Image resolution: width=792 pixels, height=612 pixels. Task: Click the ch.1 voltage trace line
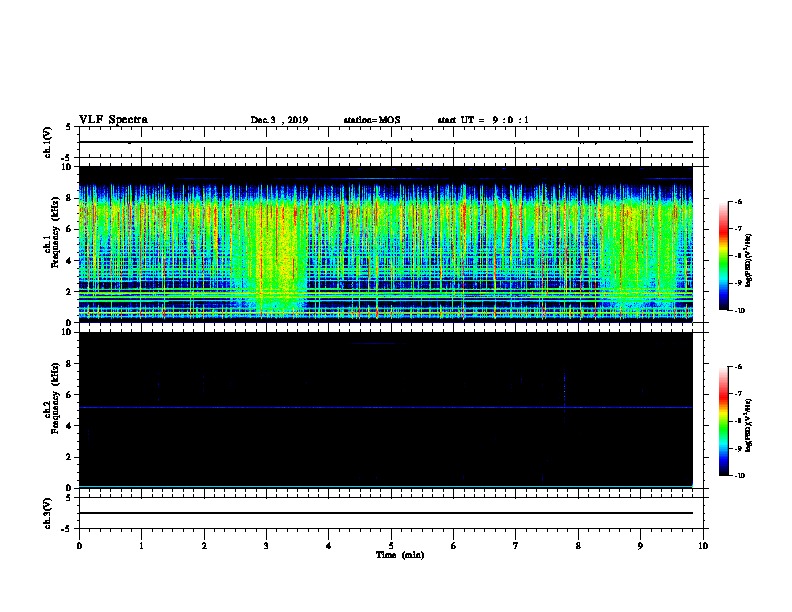(x=385, y=142)
